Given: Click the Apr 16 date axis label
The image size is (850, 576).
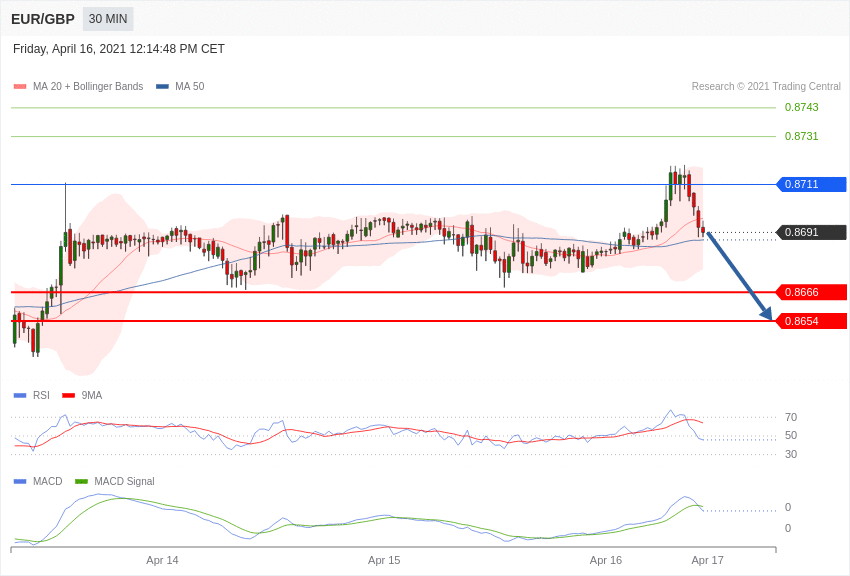Looking at the screenshot, I should tap(606, 560).
